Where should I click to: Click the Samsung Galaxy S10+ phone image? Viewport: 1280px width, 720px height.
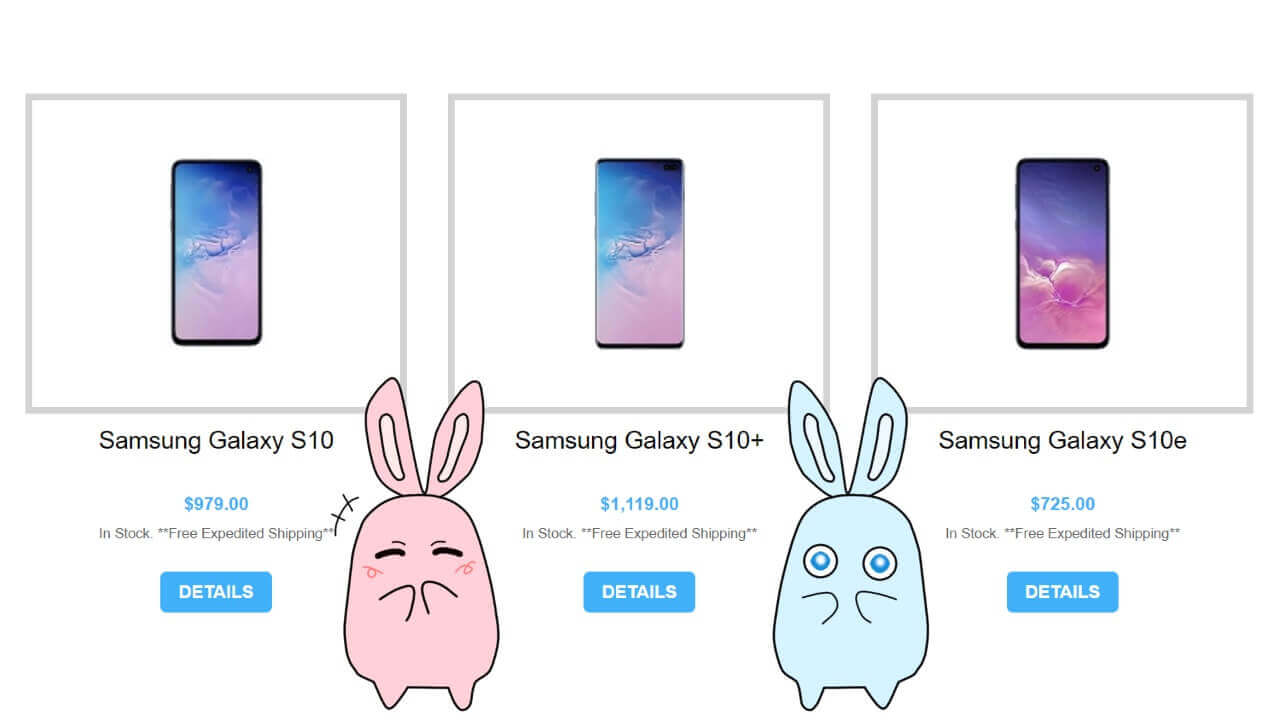tap(640, 253)
